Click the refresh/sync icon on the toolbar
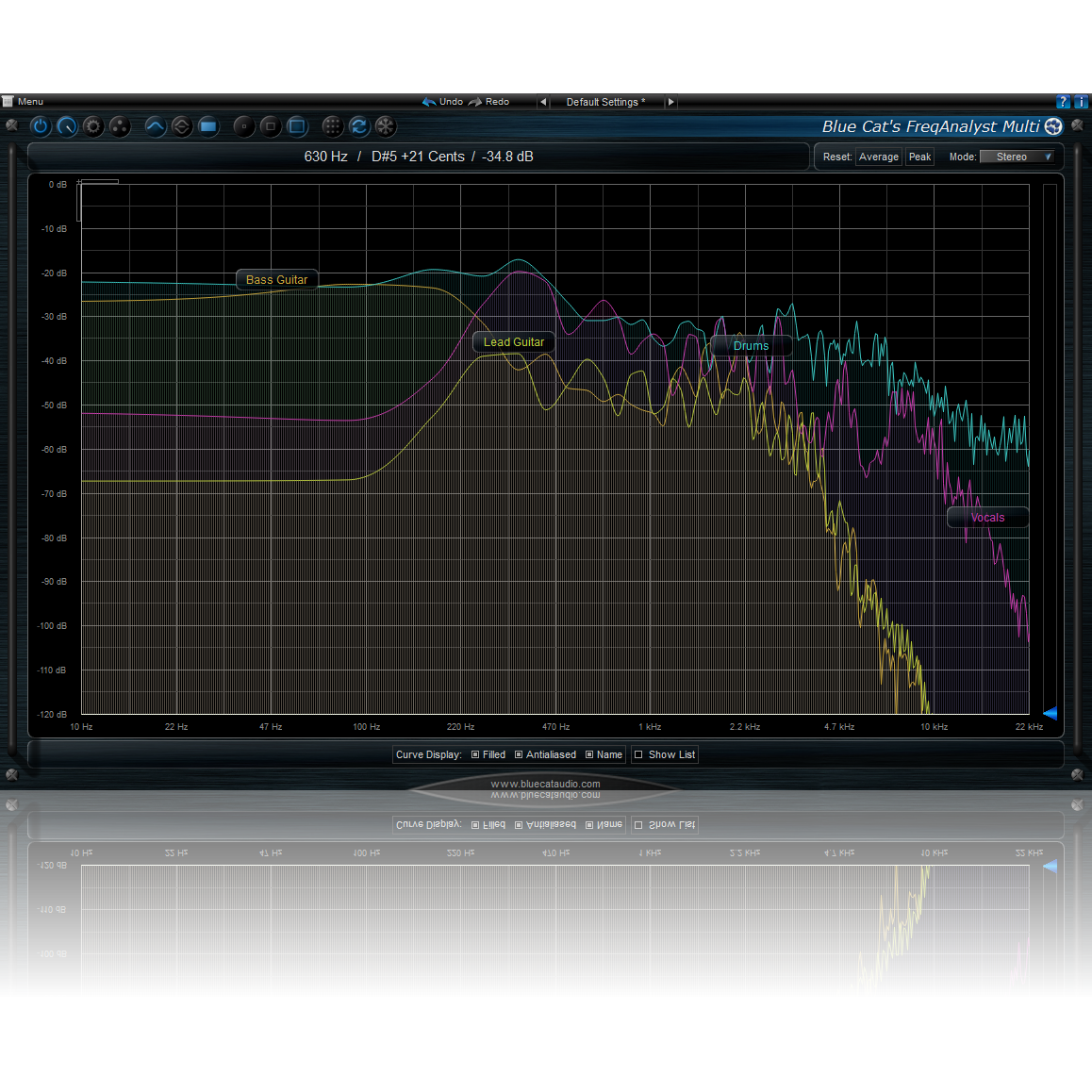 point(359,126)
